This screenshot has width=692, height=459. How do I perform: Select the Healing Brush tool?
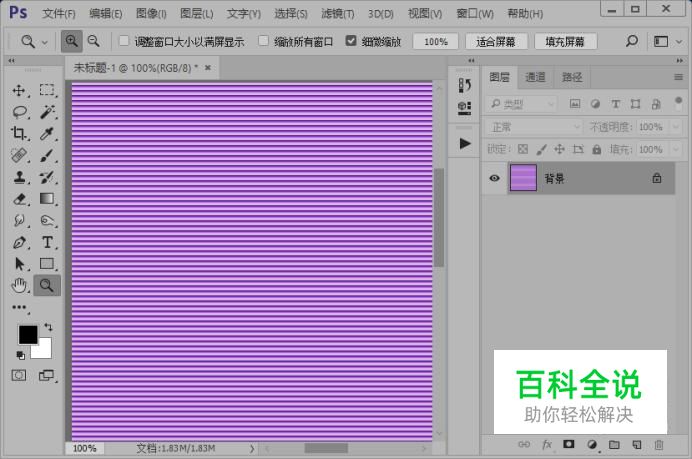(x=19, y=155)
